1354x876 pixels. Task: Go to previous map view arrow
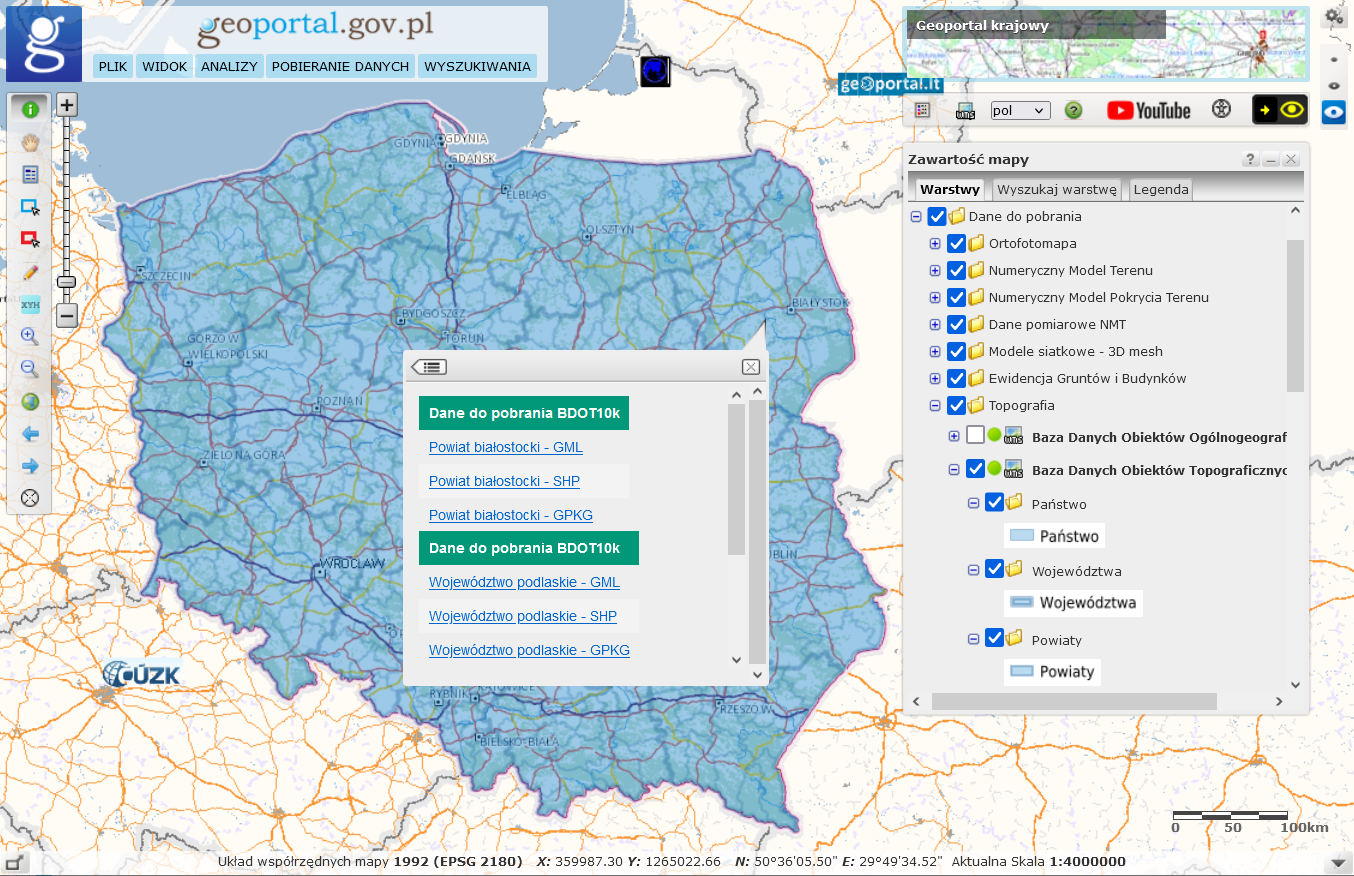click(30, 434)
